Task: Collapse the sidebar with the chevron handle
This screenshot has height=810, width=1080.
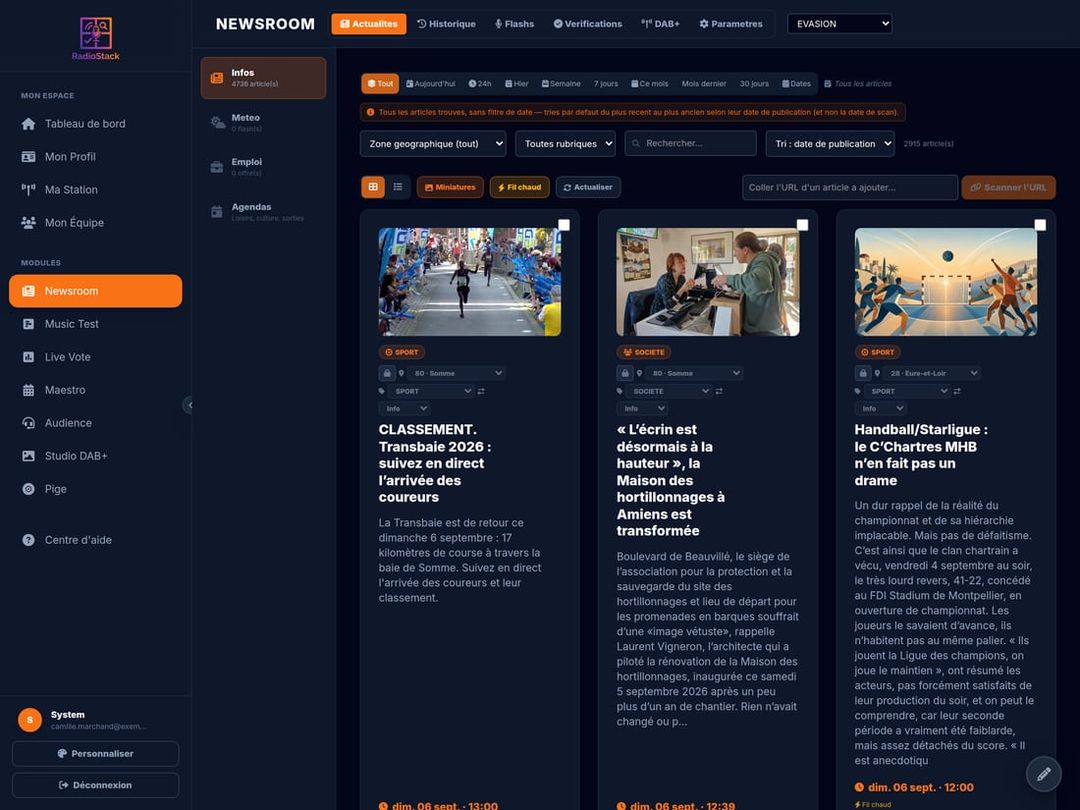Action: 188,405
